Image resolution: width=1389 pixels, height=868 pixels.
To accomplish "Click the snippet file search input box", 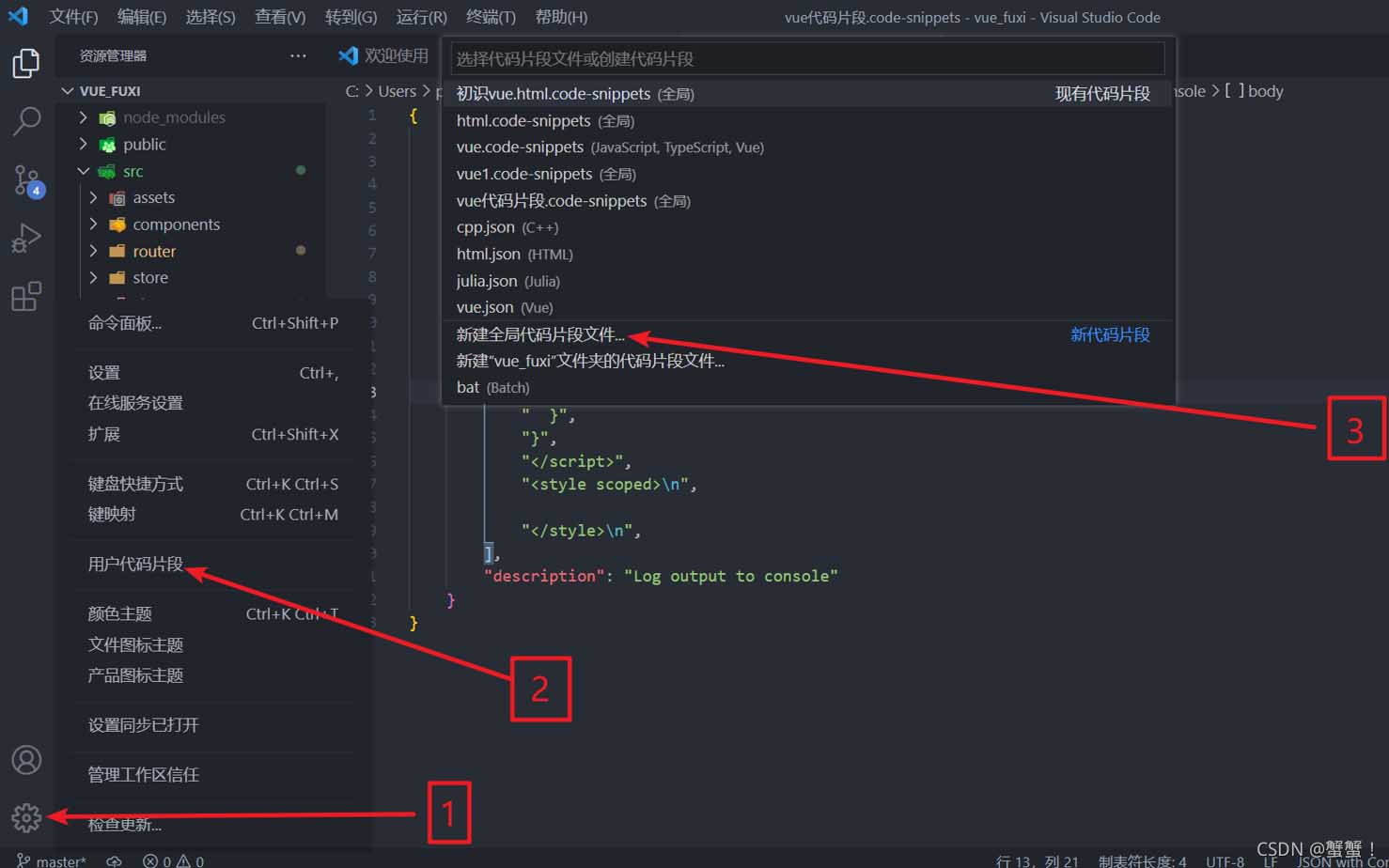I will (807, 59).
